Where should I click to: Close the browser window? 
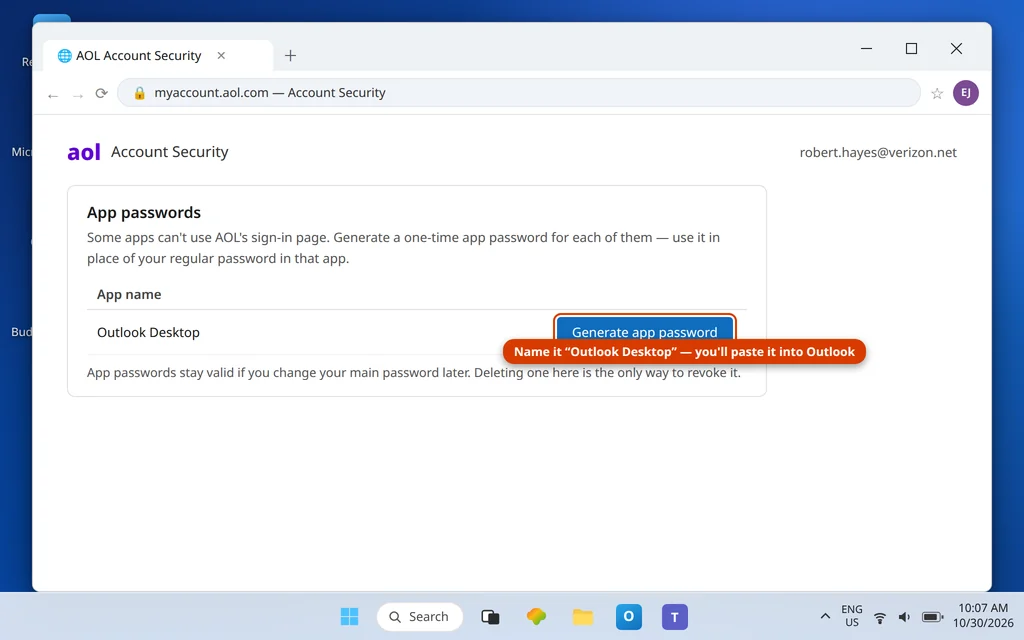click(x=956, y=48)
